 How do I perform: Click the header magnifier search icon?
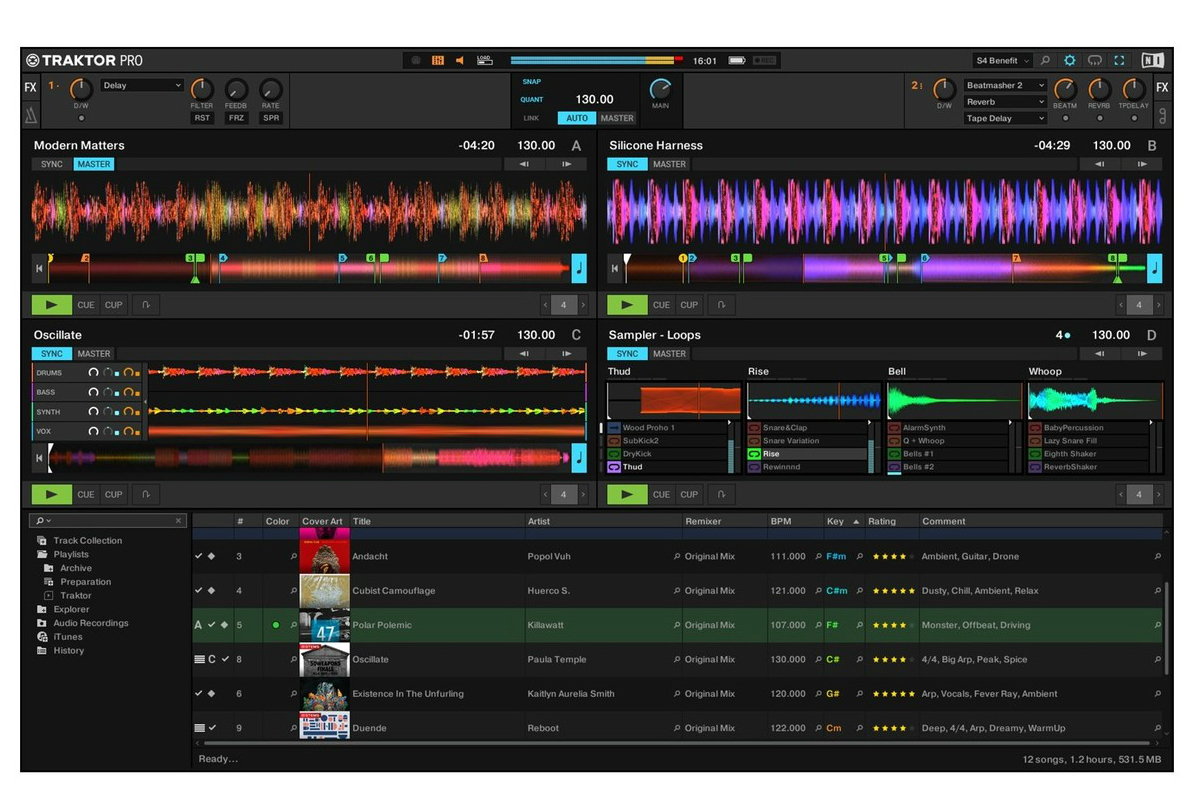[x=1046, y=61]
